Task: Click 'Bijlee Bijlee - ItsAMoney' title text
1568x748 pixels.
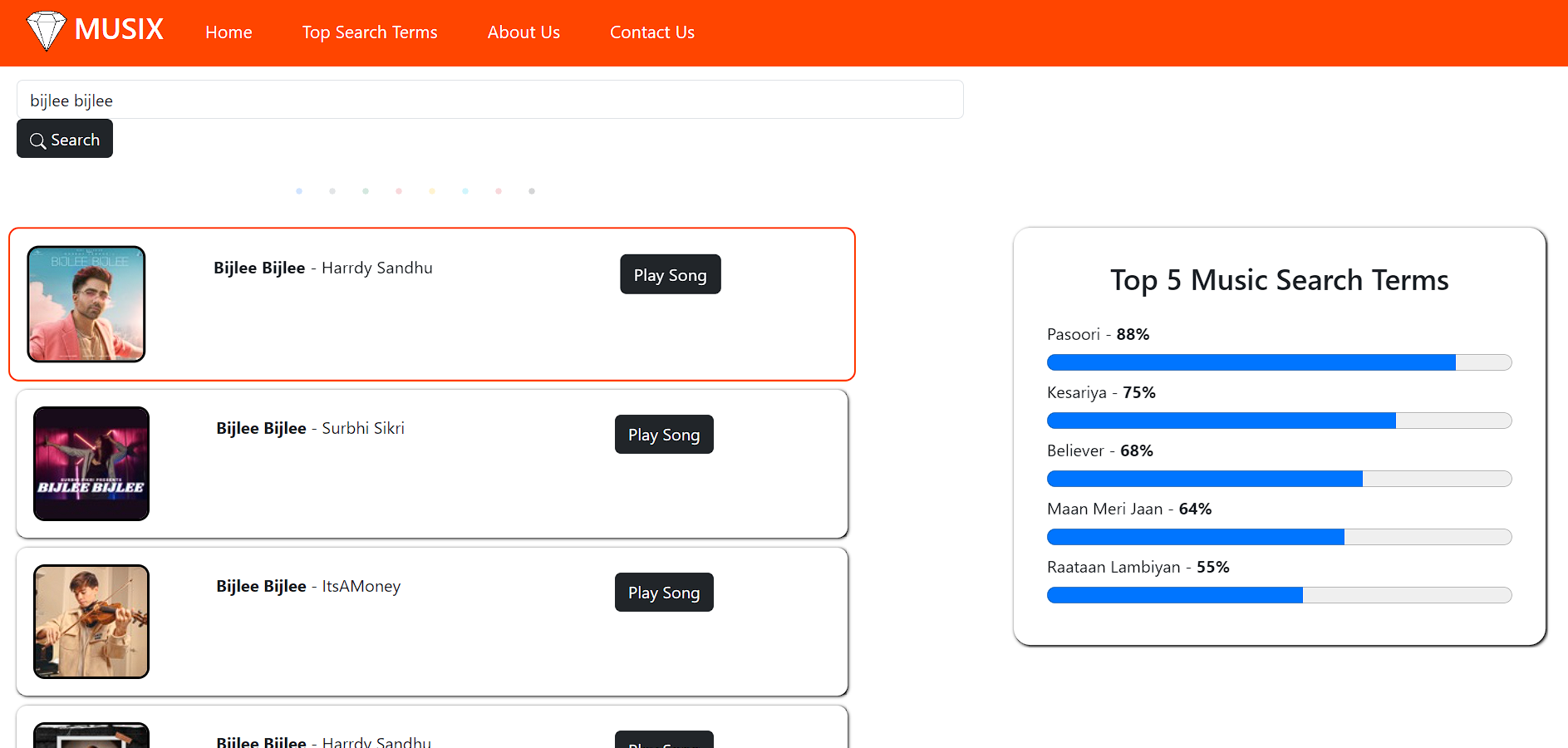Action: click(308, 586)
